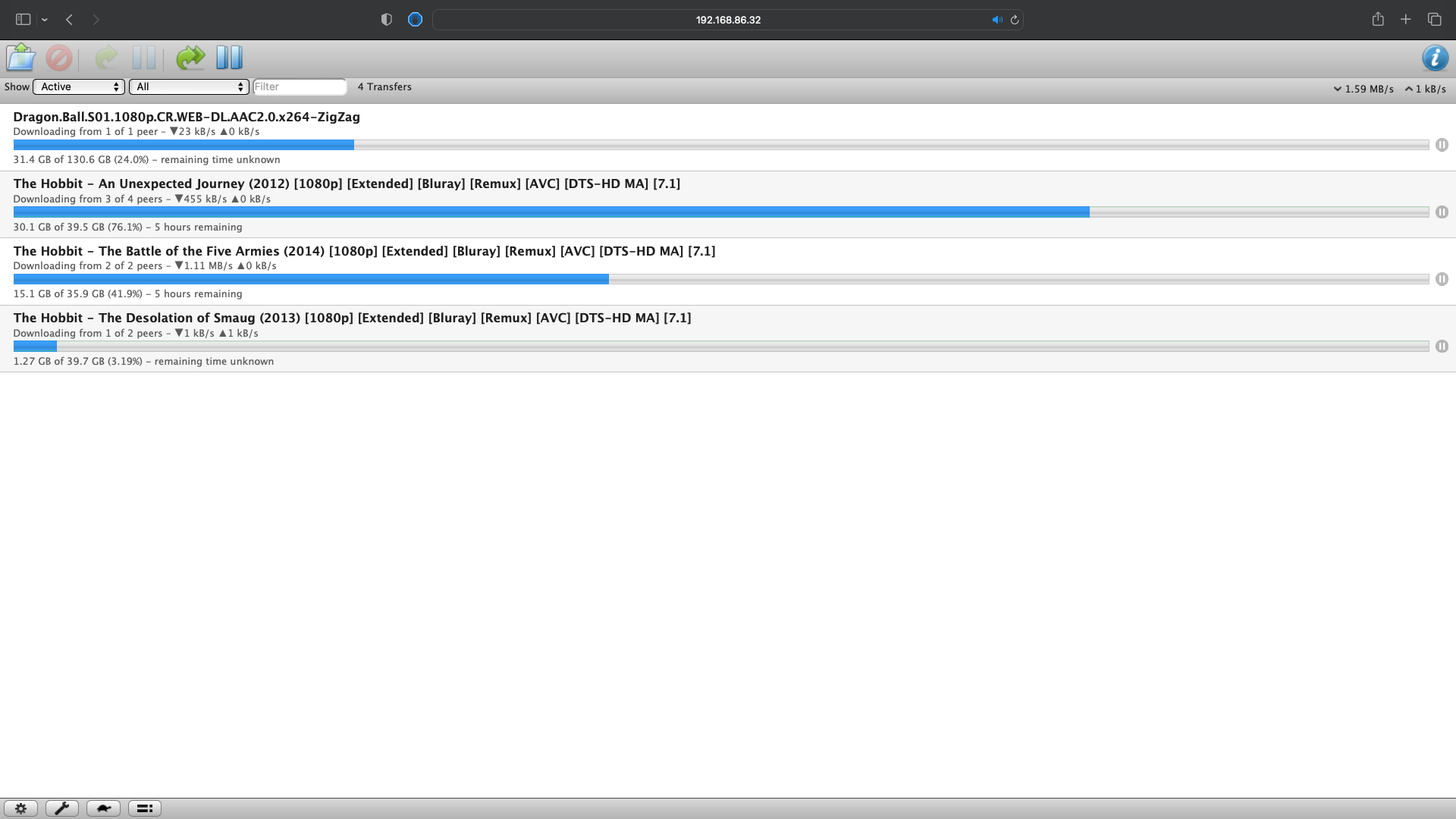The width and height of the screenshot is (1456, 819).
Task: Select The Desolation of Smaug title
Action: tap(352, 318)
